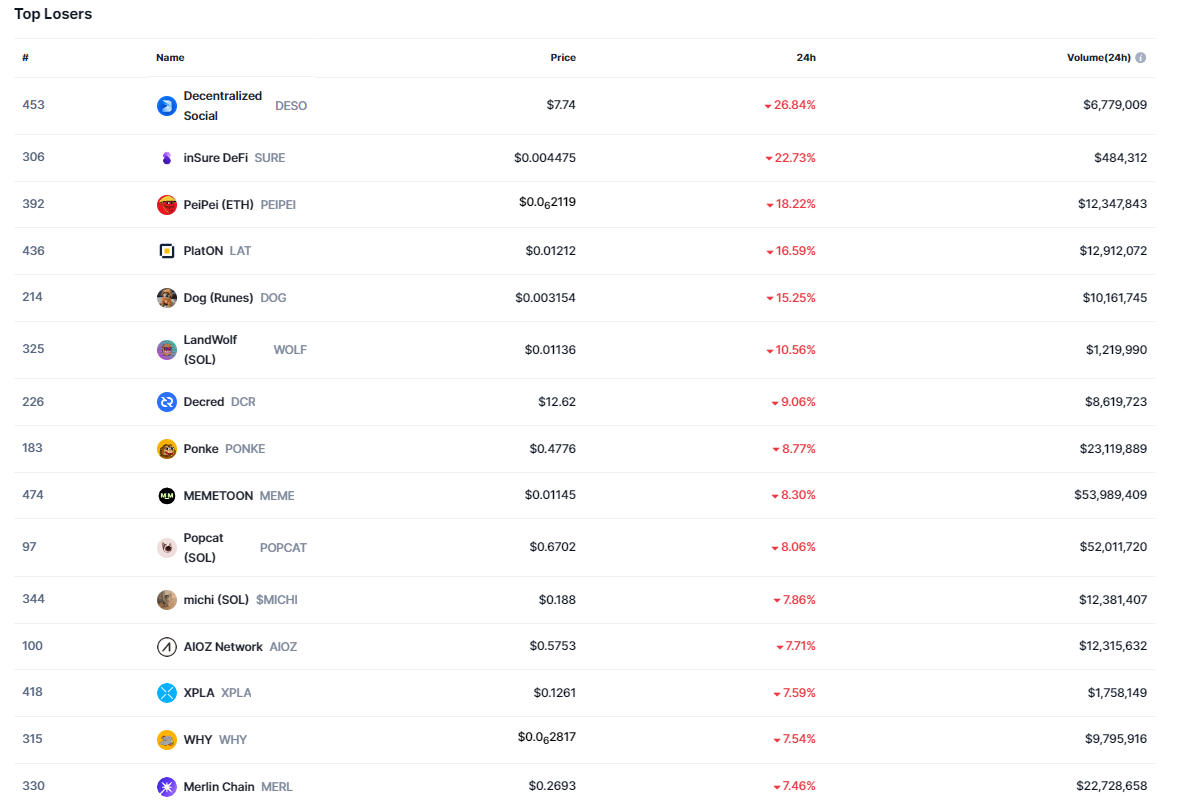This screenshot has height=808, width=1192.
Task: Click the inSure DeFi coin icon
Action: (x=167, y=158)
